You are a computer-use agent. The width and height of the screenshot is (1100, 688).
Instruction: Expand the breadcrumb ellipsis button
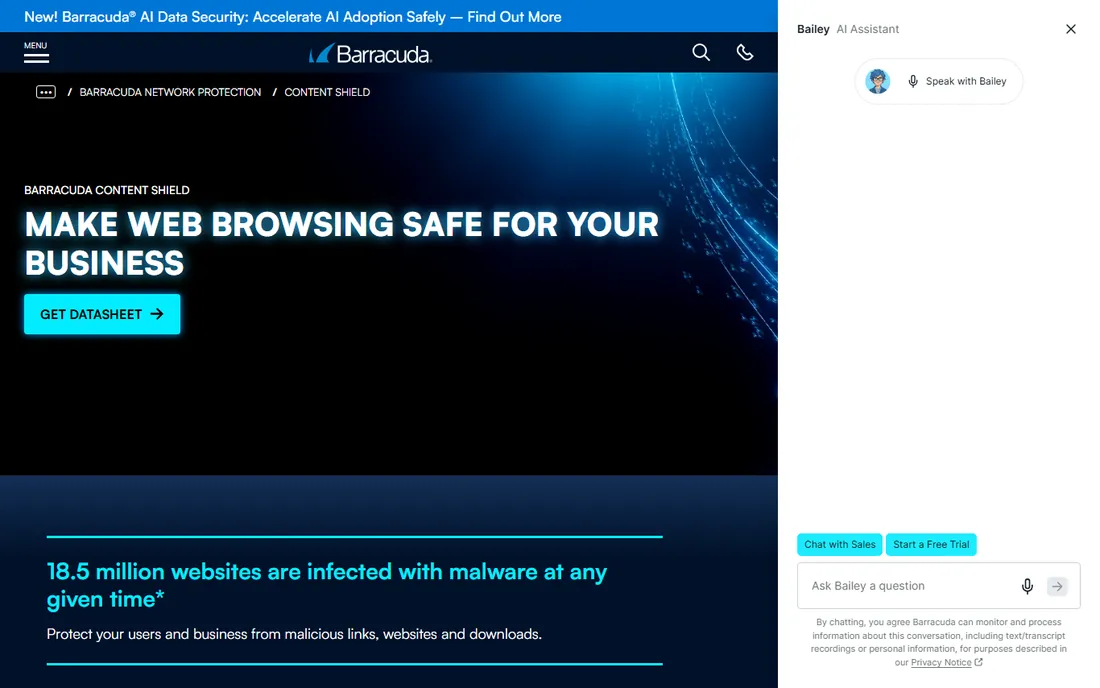coord(46,92)
